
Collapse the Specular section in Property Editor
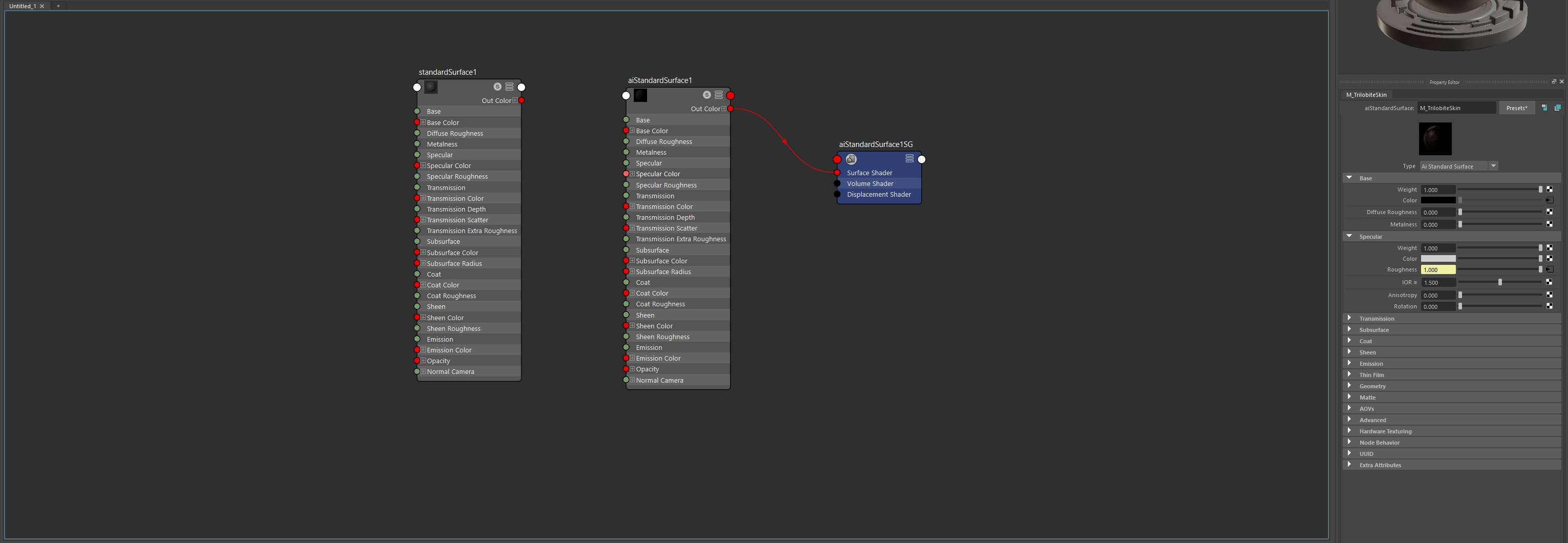point(1349,237)
